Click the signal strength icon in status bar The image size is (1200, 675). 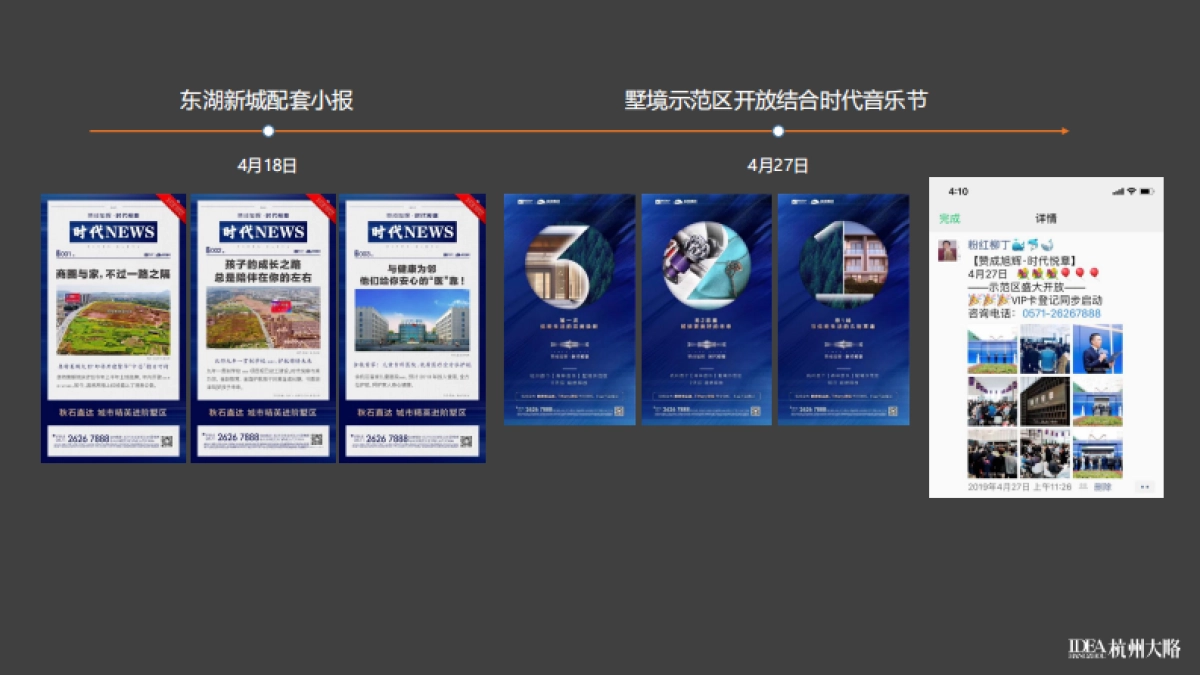tap(1120, 192)
